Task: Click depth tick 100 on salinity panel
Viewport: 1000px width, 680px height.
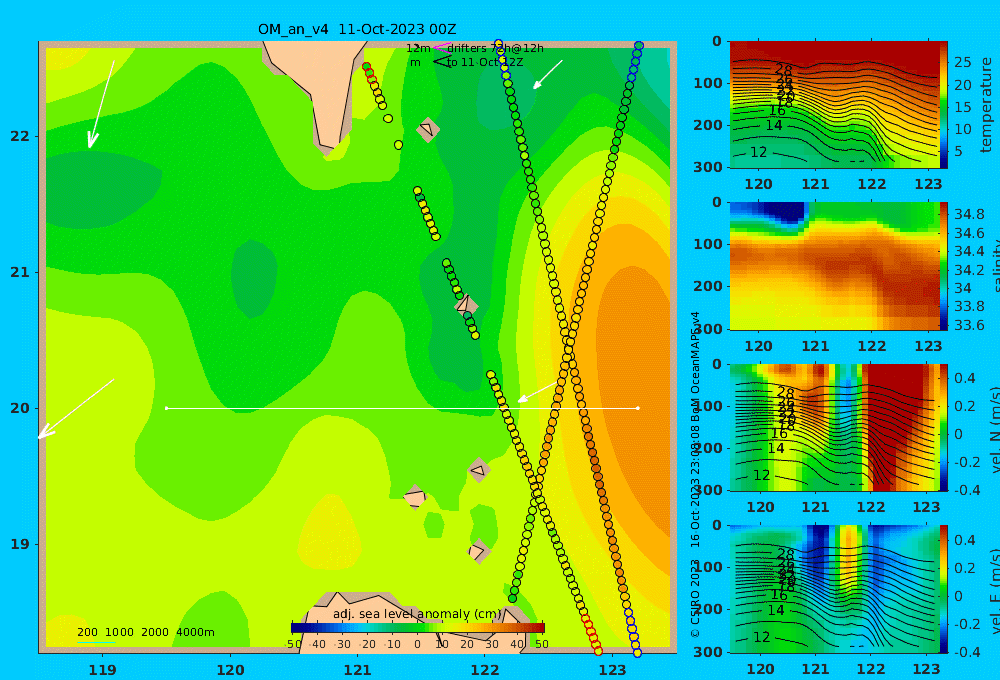Action: pyautogui.click(x=708, y=244)
